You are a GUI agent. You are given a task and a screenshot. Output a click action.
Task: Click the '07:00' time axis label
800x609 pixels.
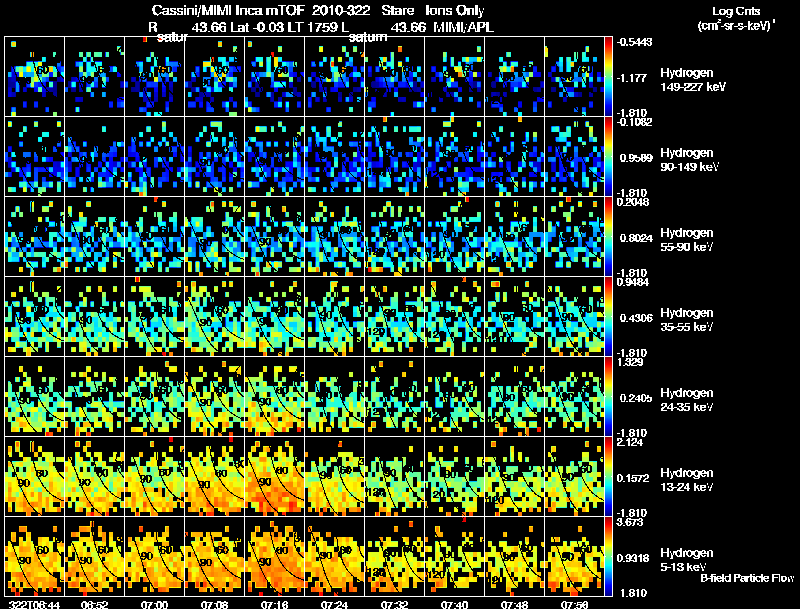155,604
